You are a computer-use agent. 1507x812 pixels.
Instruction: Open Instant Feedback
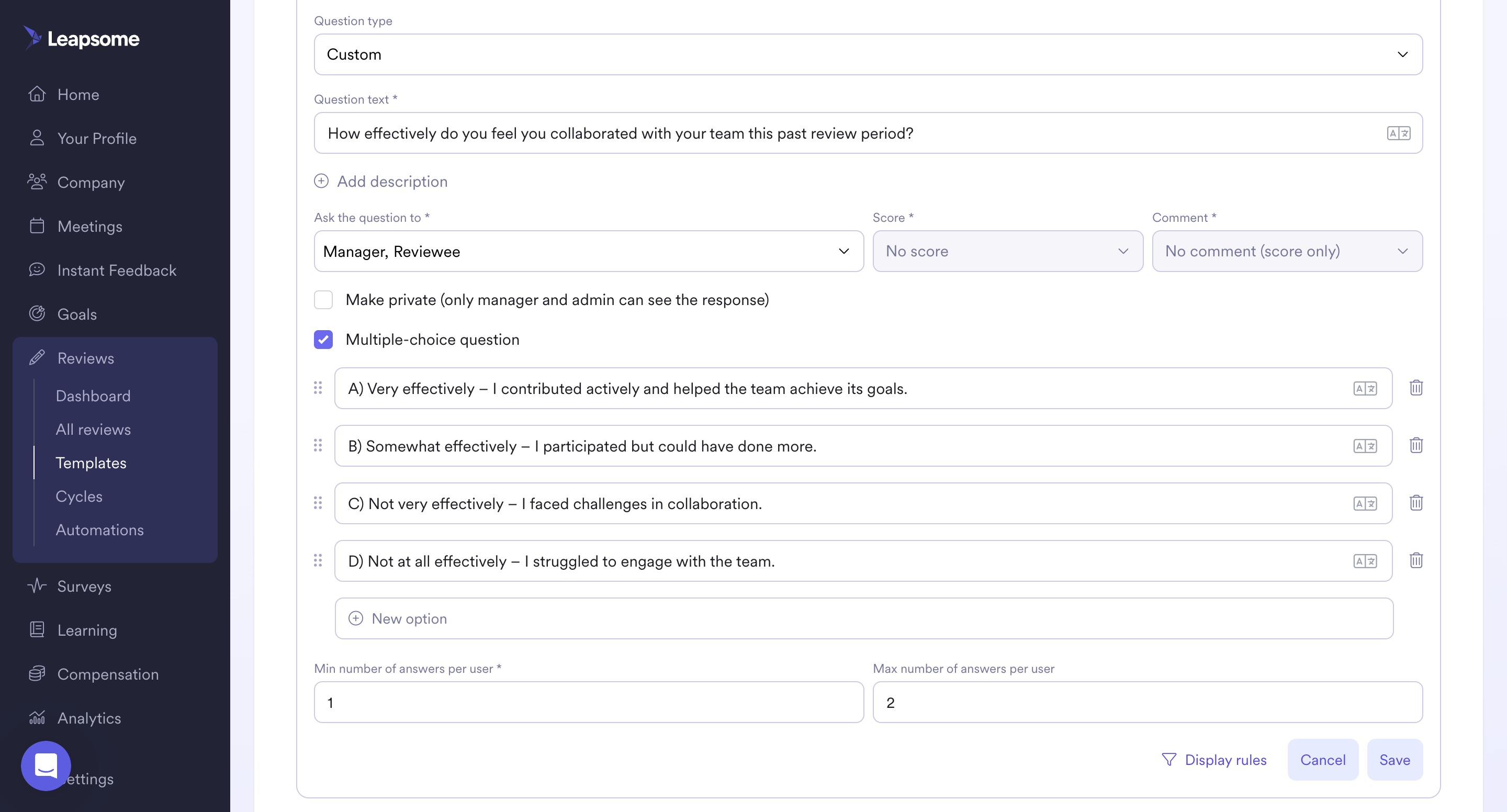[117, 269]
